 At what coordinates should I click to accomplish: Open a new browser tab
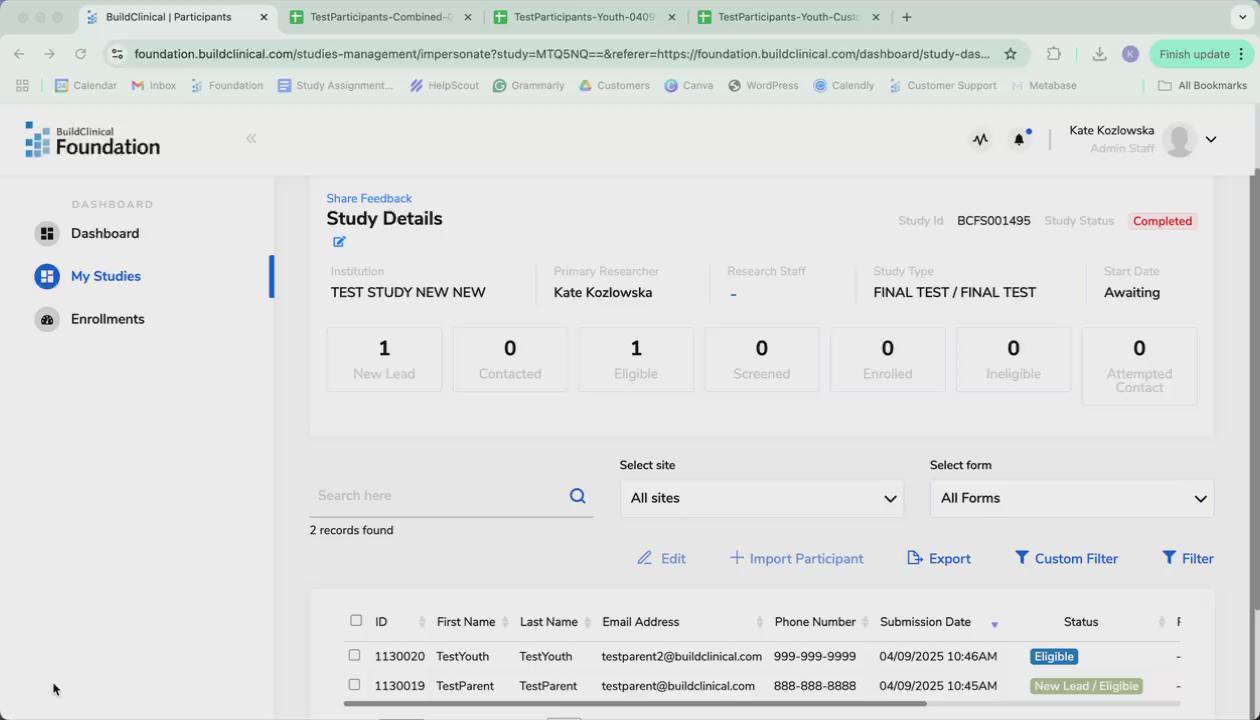pyautogui.click(x=906, y=17)
